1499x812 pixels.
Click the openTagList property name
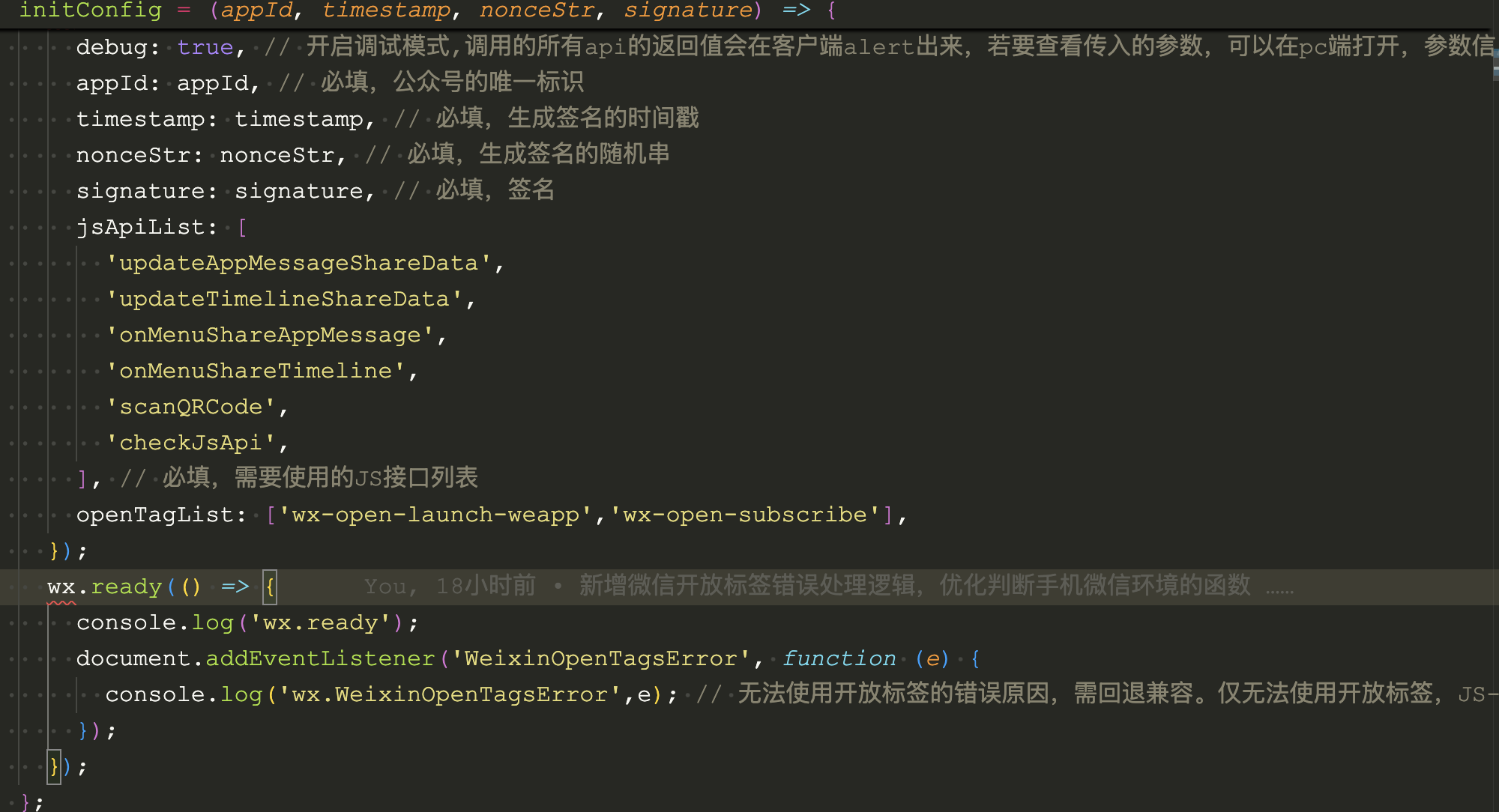point(154,515)
